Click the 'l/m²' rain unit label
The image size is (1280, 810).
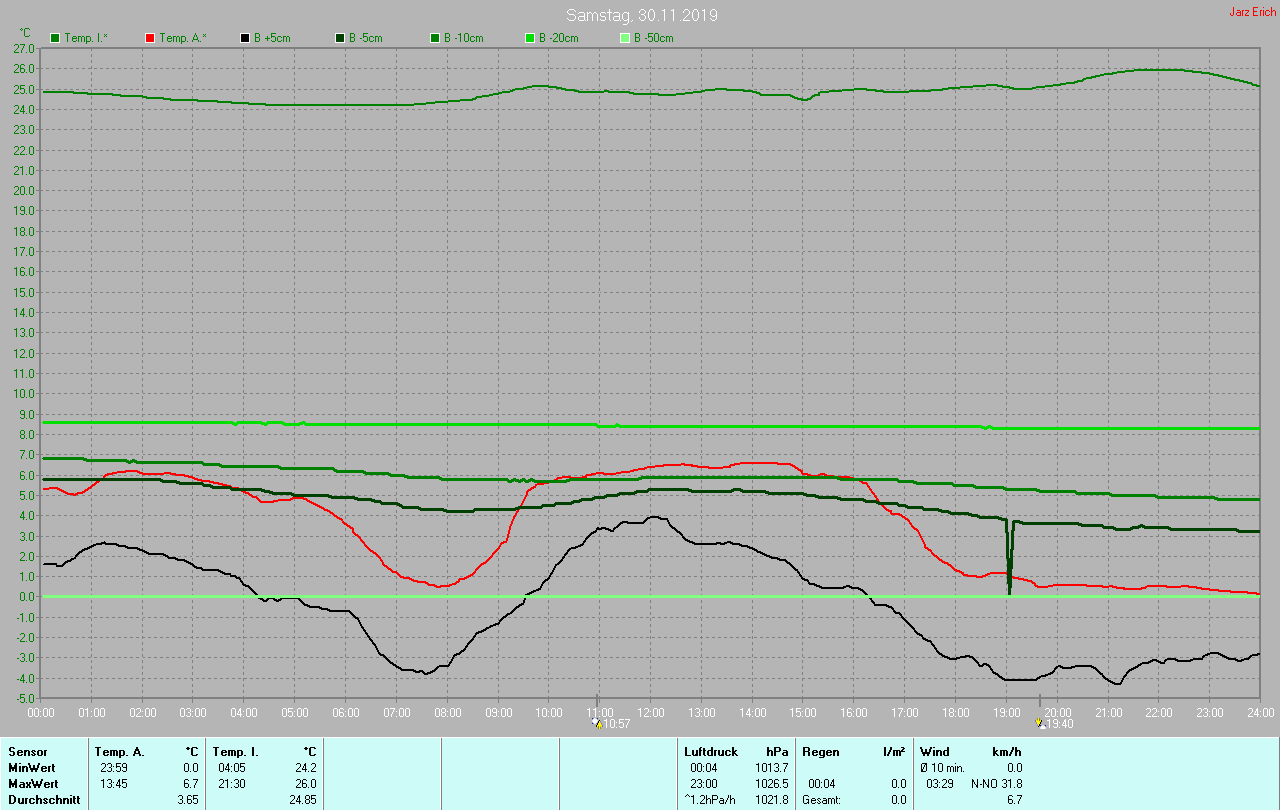tap(895, 751)
